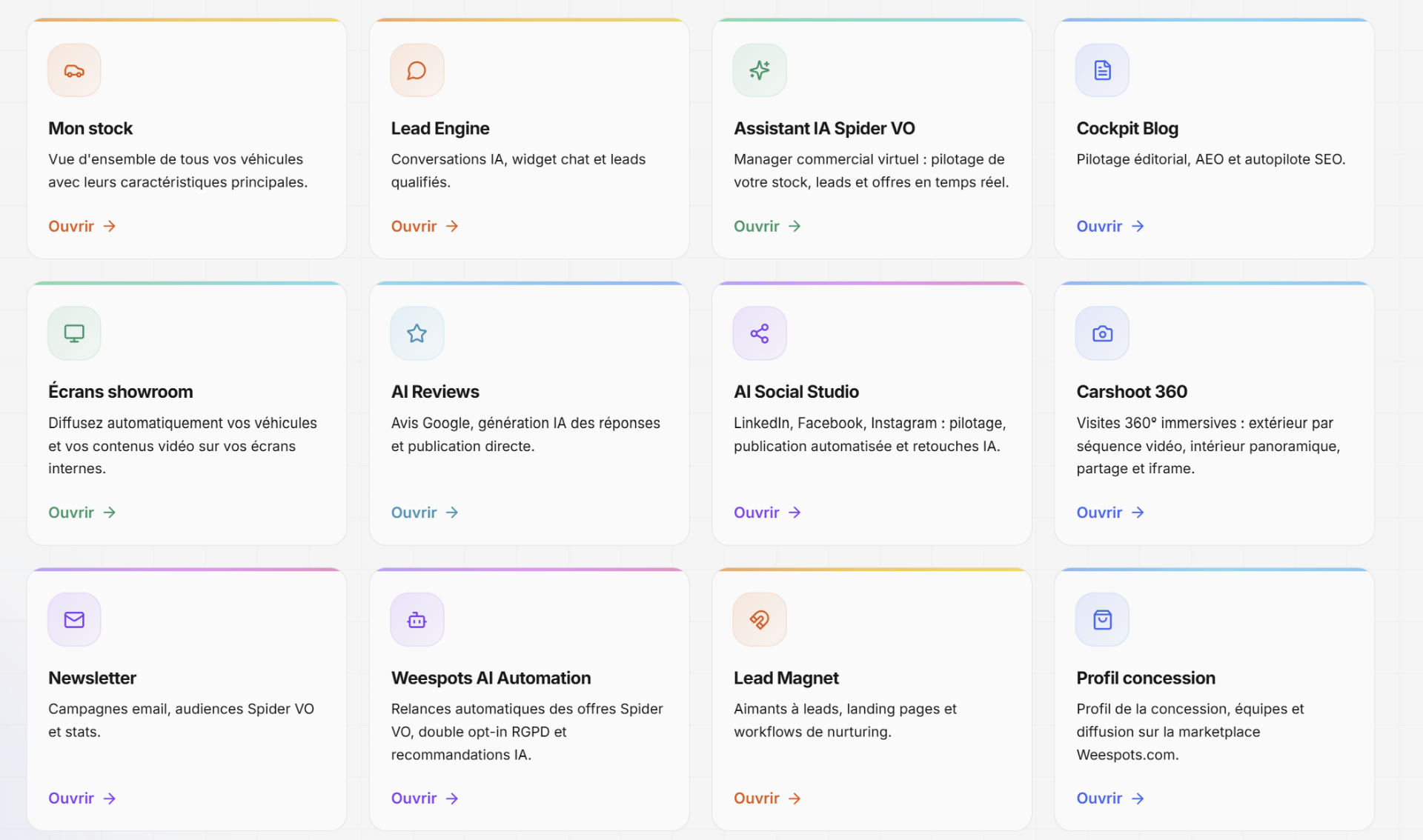
Task: Click description 'Campagnes email, audiences Spider VO et stats.'
Action: pos(181,720)
